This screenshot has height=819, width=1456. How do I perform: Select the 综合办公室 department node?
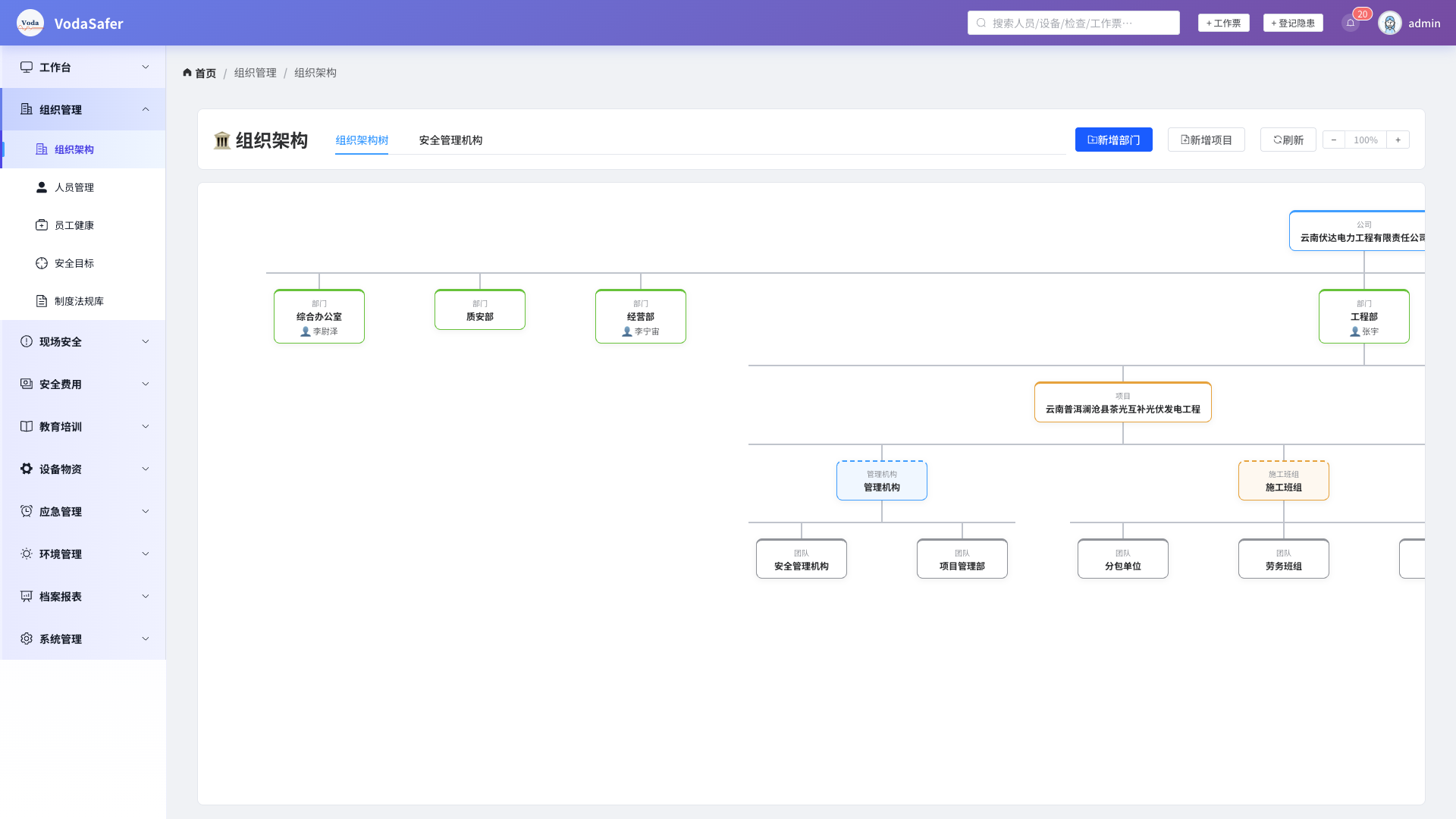(319, 316)
